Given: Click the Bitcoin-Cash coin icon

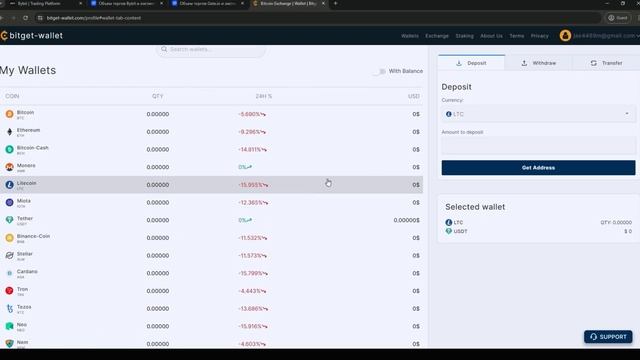Looking at the screenshot, I should click(9, 149).
